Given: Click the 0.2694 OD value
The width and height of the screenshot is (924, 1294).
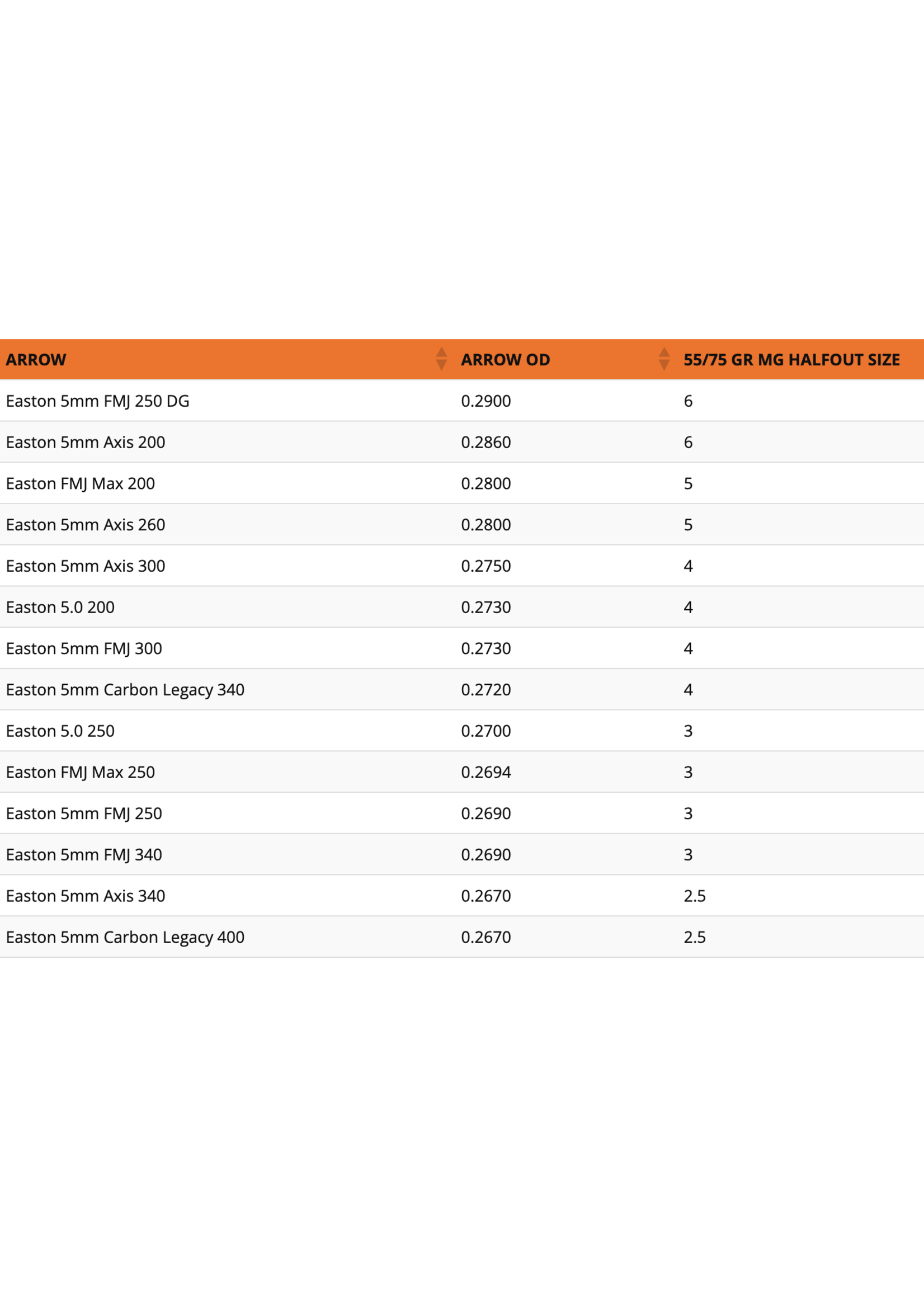Looking at the screenshot, I should point(486,772).
